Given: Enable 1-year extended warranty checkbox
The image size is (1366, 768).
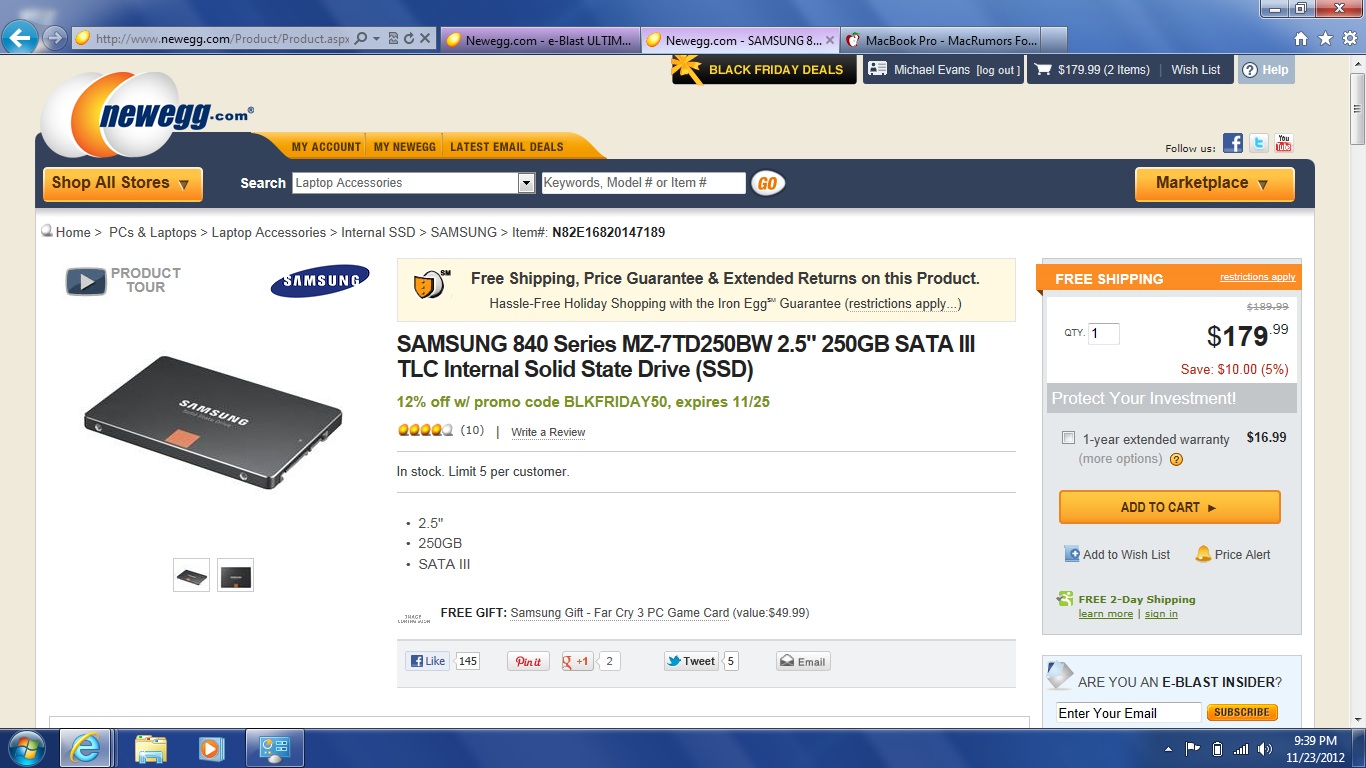Looking at the screenshot, I should click(1068, 438).
